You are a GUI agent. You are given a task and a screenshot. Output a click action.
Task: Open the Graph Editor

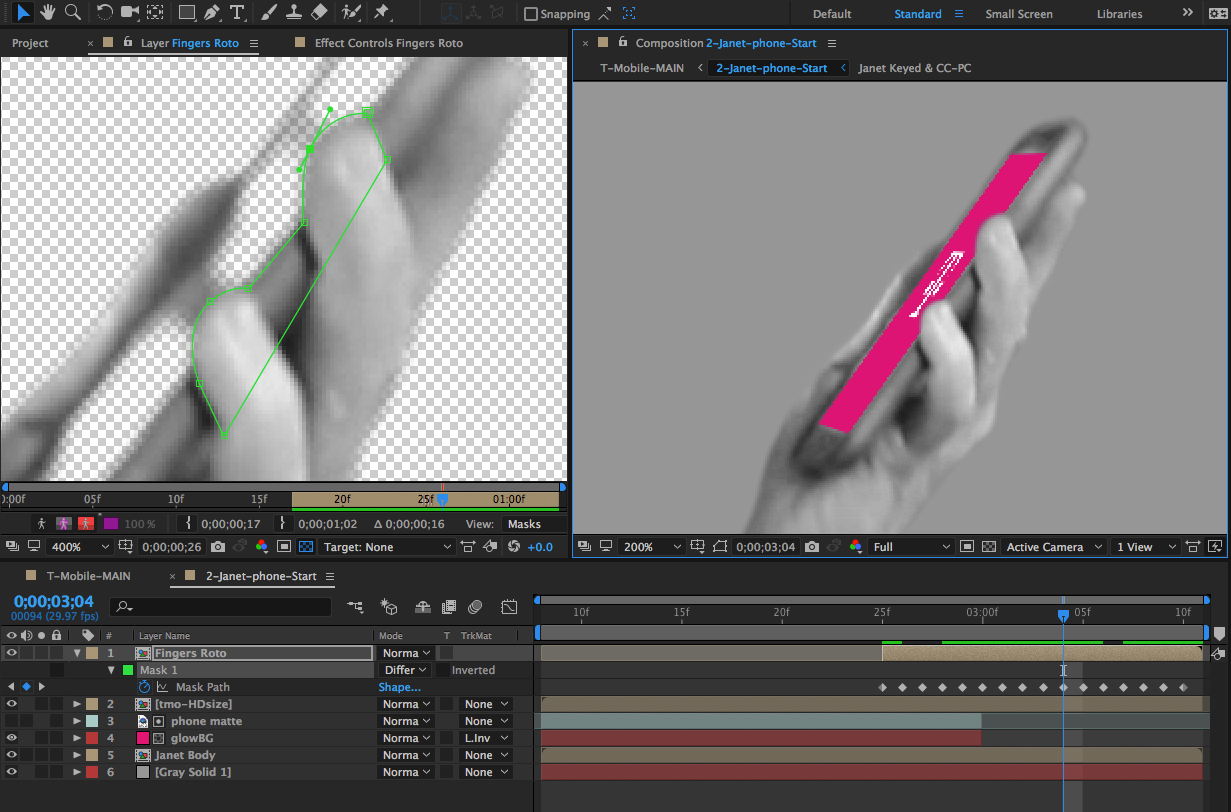509,606
